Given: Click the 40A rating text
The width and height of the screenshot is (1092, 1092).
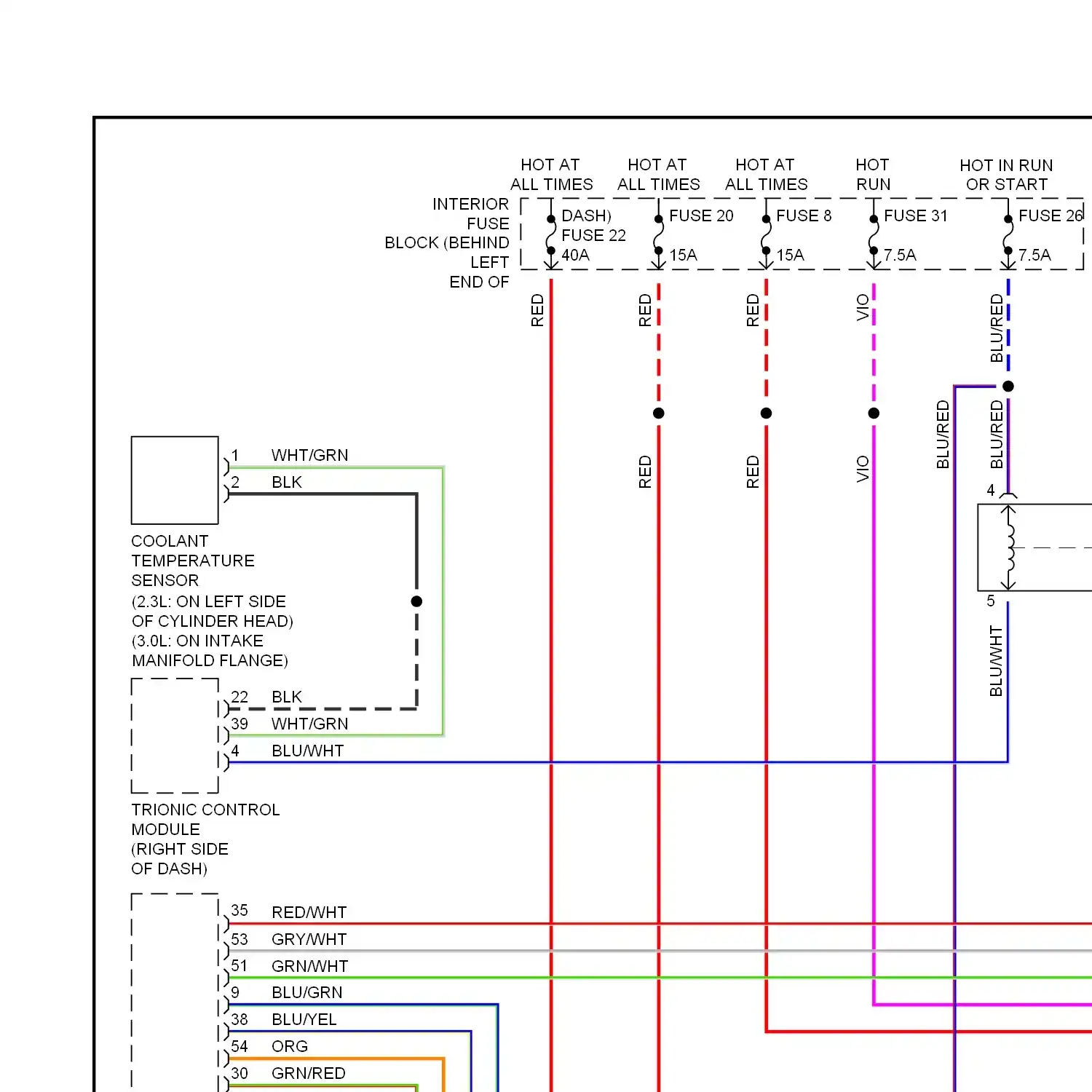Looking at the screenshot, I should click(x=575, y=256).
